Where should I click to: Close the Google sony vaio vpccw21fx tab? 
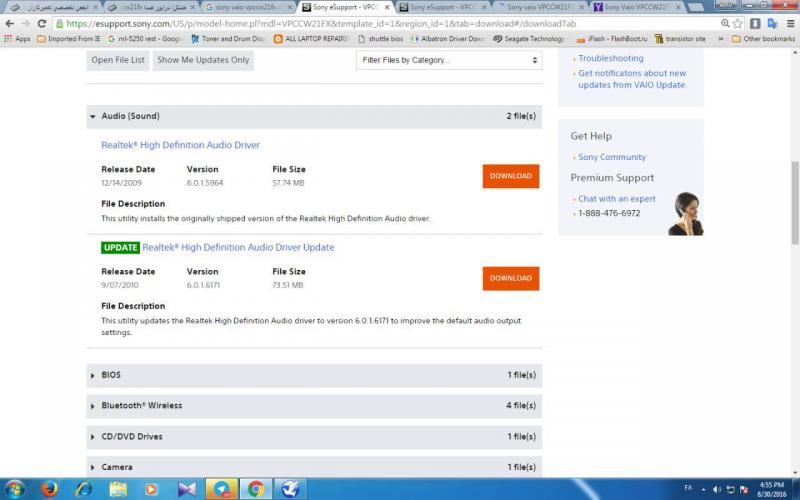pyautogui.click(x=290, y=7)
